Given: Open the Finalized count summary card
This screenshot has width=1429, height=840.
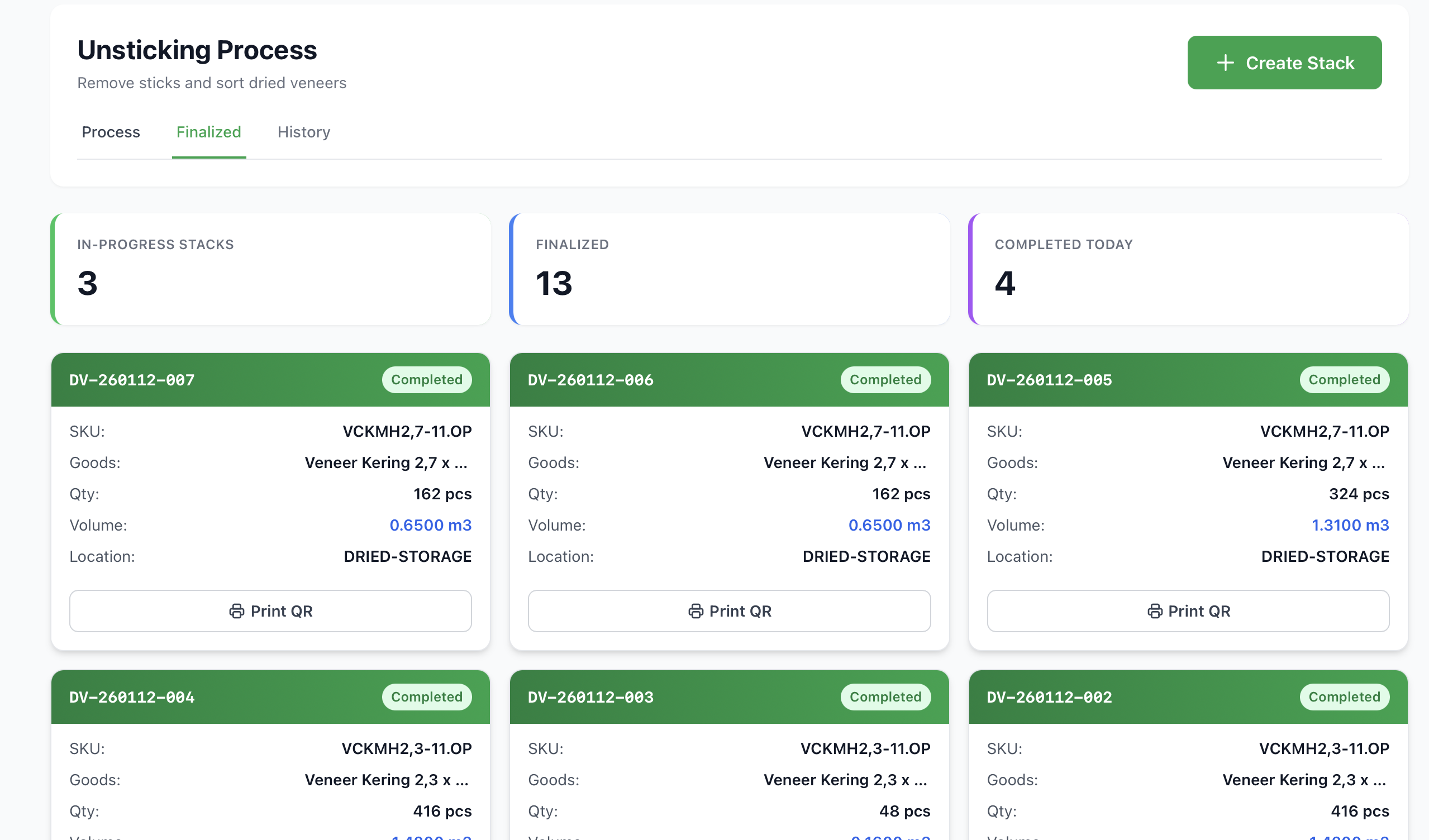Looking at the screenshot, I should (x=729, y=269).
